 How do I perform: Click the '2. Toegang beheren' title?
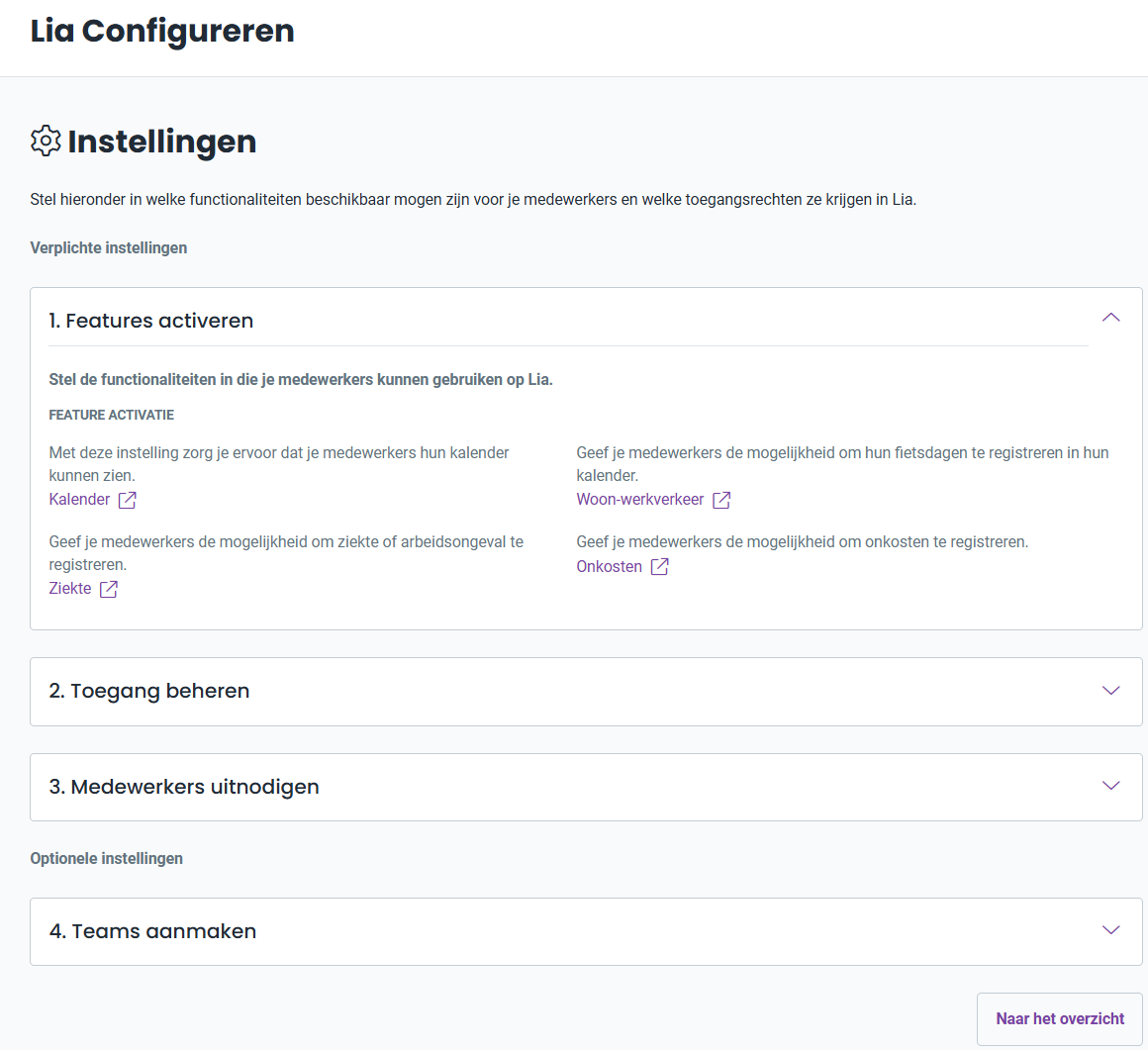coord(149,691)
